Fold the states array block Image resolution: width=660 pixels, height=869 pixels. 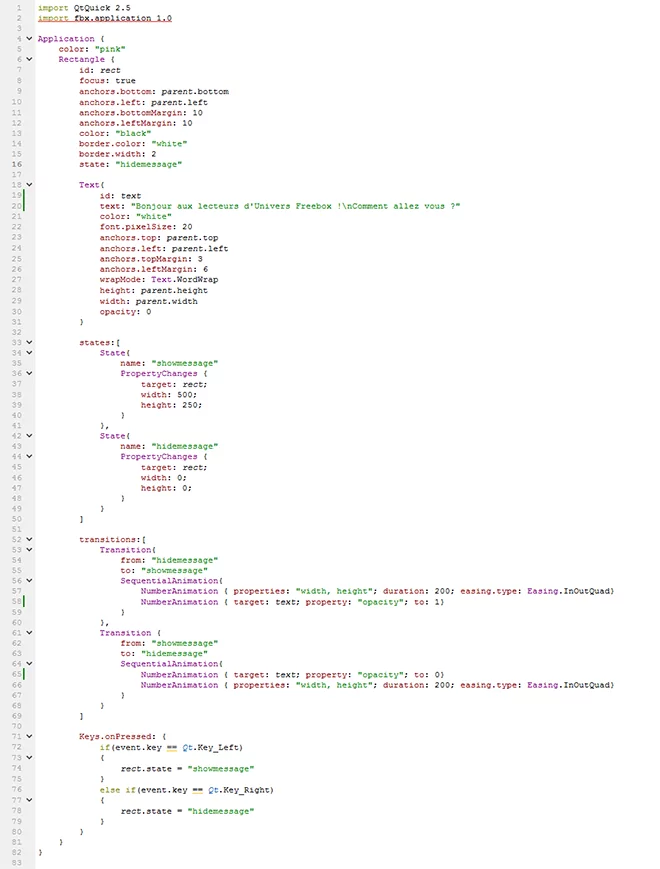click(29, 342)
